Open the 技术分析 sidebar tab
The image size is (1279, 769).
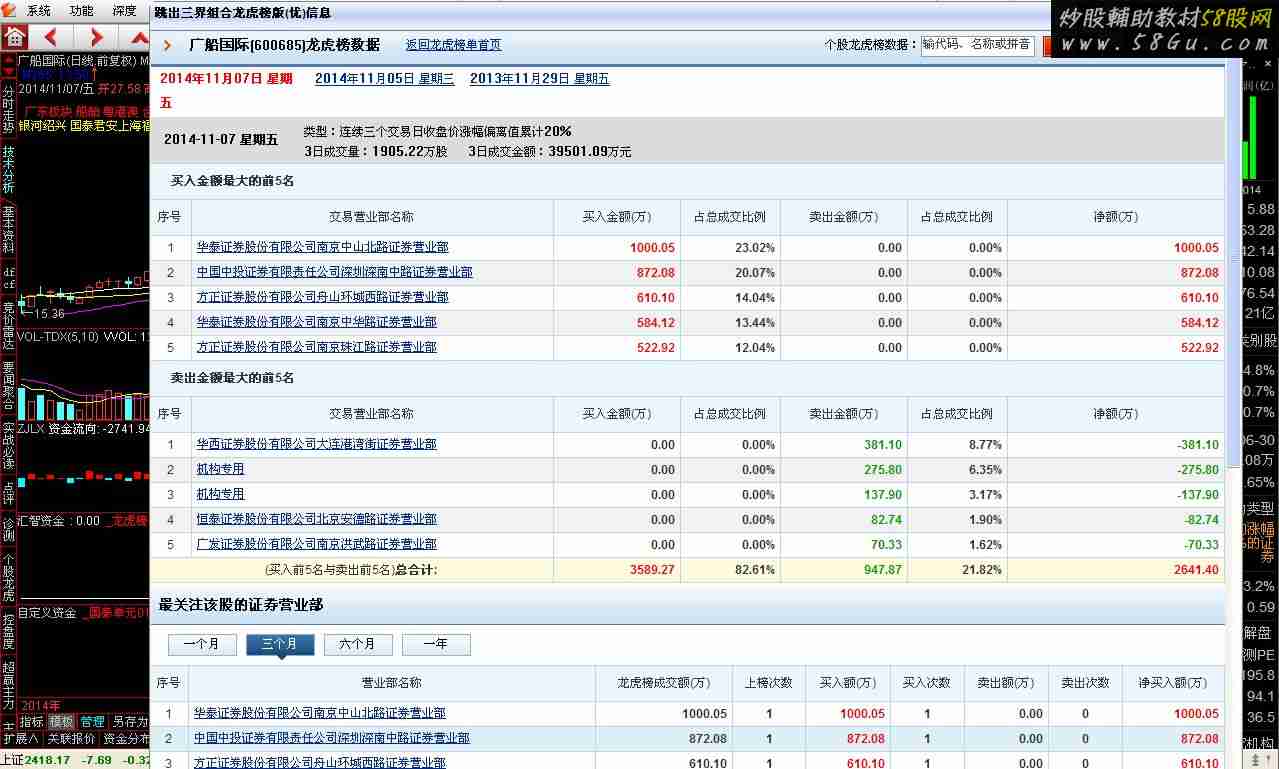pos(8,170)
